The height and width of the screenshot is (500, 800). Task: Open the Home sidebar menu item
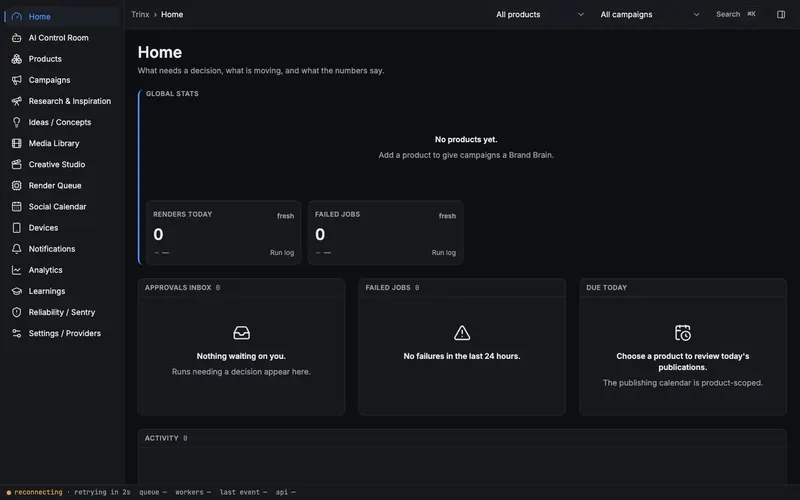62,17
